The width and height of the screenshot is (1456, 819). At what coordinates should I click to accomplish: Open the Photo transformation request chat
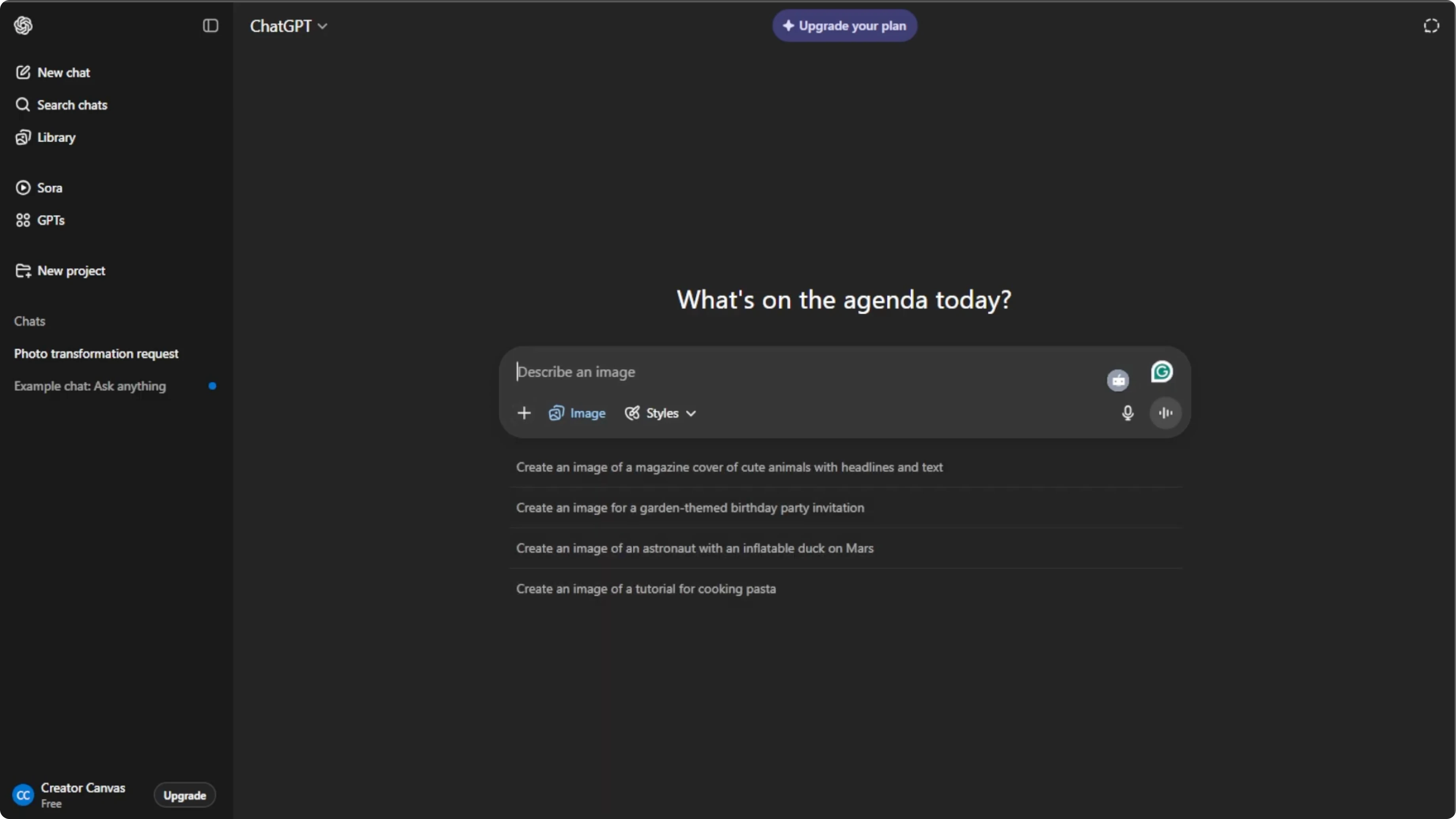click(x=116, y=354)
